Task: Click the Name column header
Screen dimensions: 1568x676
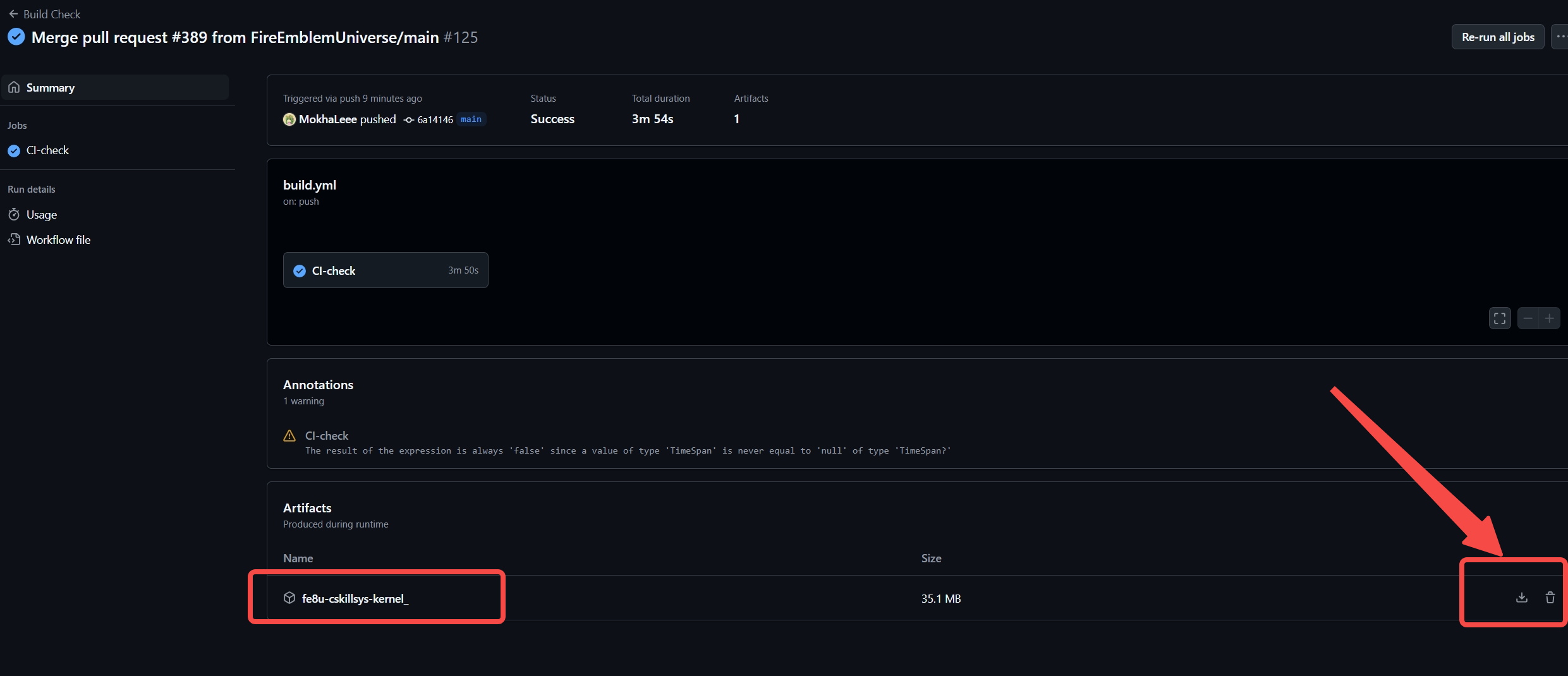Action: [298, 558]
